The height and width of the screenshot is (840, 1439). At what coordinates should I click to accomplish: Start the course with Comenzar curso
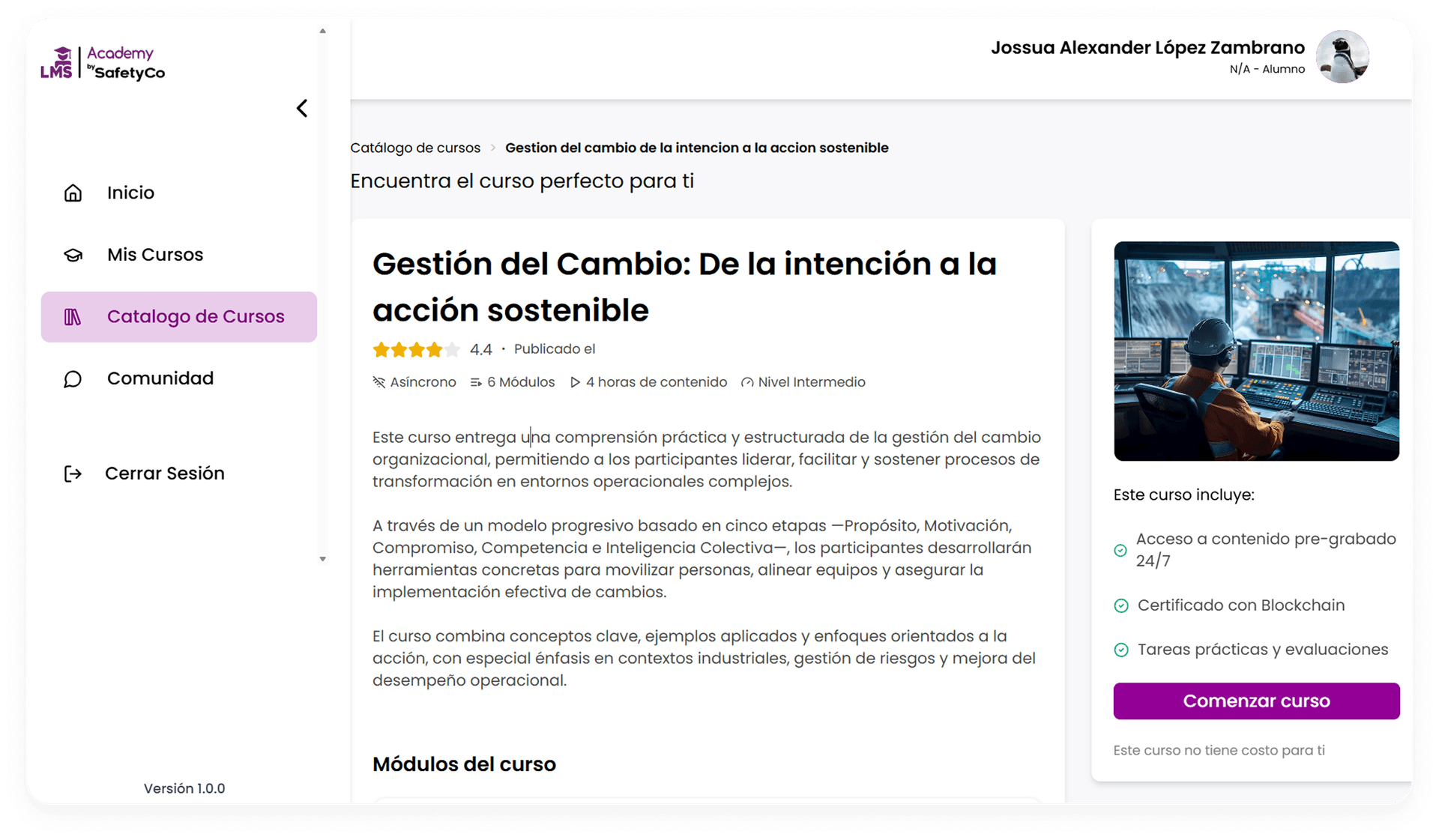point(1256,701)
